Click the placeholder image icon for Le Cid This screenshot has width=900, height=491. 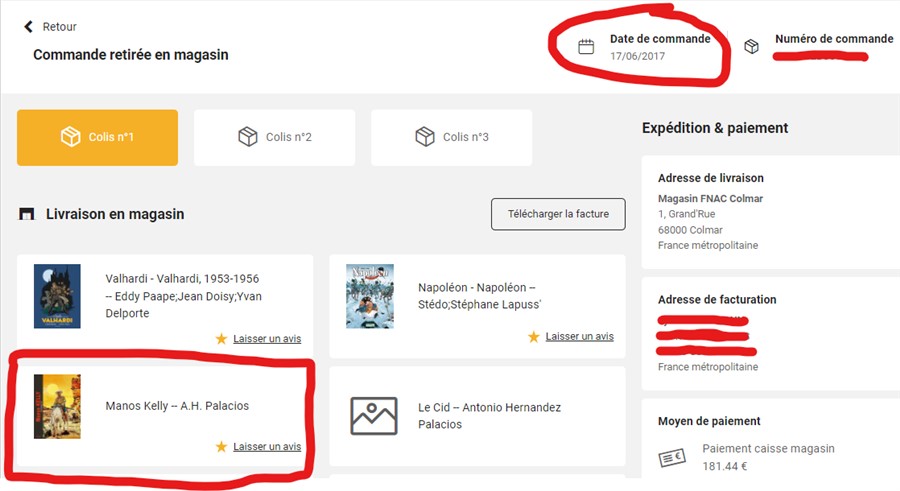pyautogui.click(x=374, y=416)
